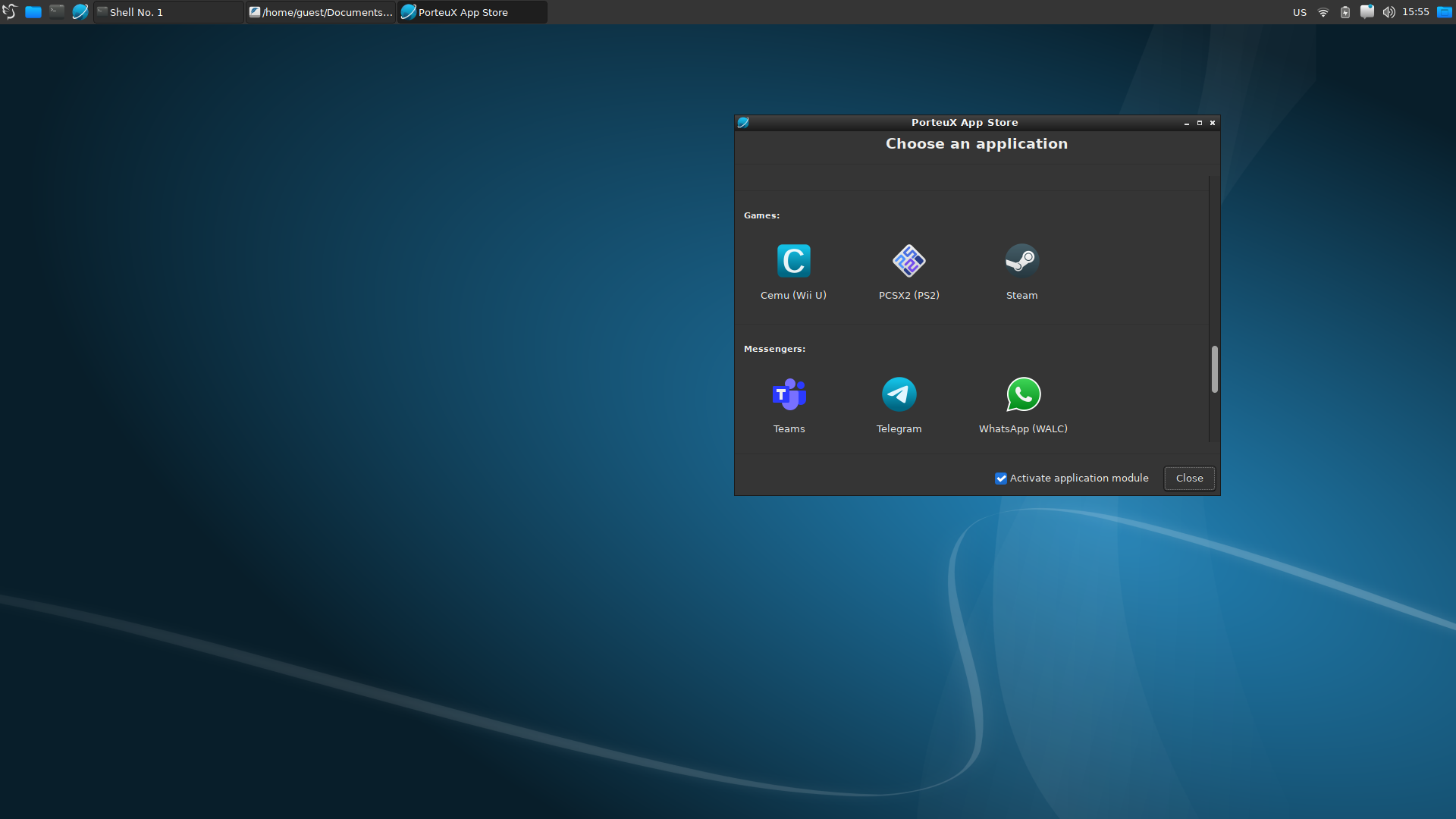Close the PorteuX App Store via title bar X

(x=1213, y=123)
